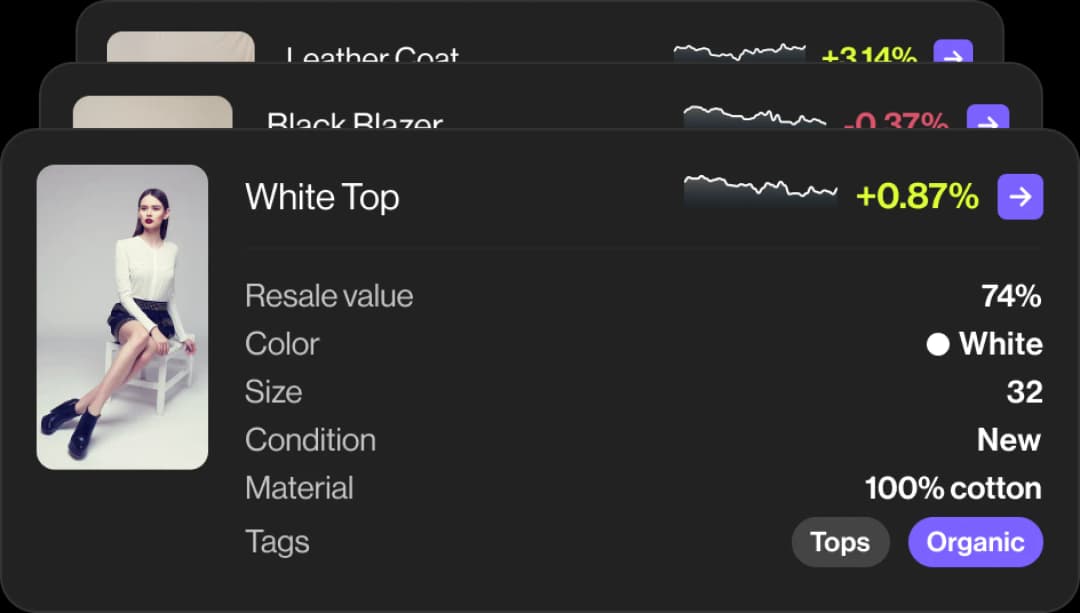Select the Tops tag

pyautogui.click(x=840, y=542)
